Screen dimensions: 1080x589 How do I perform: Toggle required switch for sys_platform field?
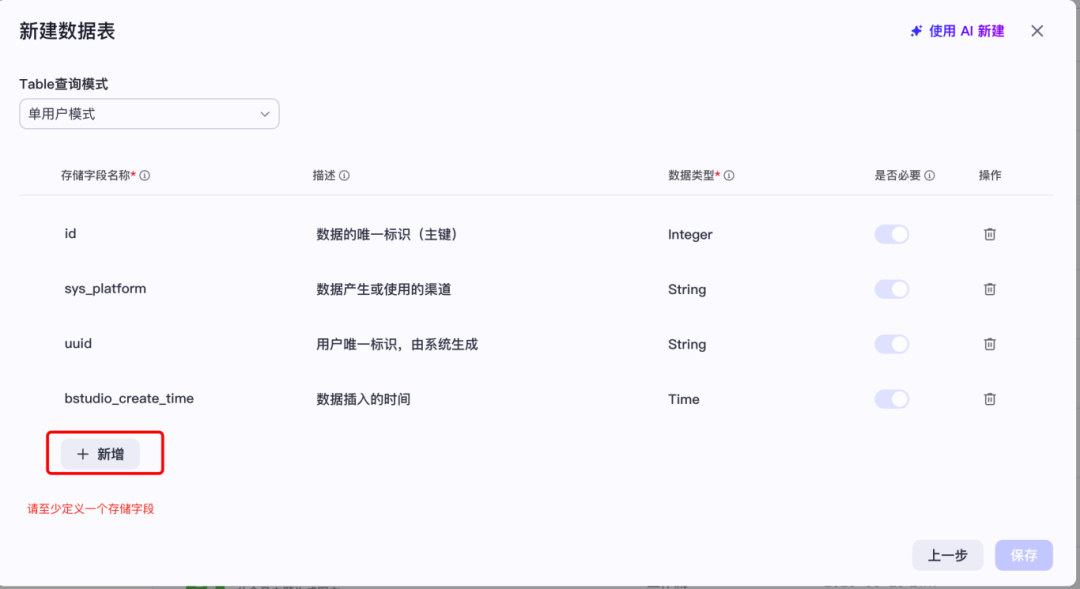coord(891,289)
